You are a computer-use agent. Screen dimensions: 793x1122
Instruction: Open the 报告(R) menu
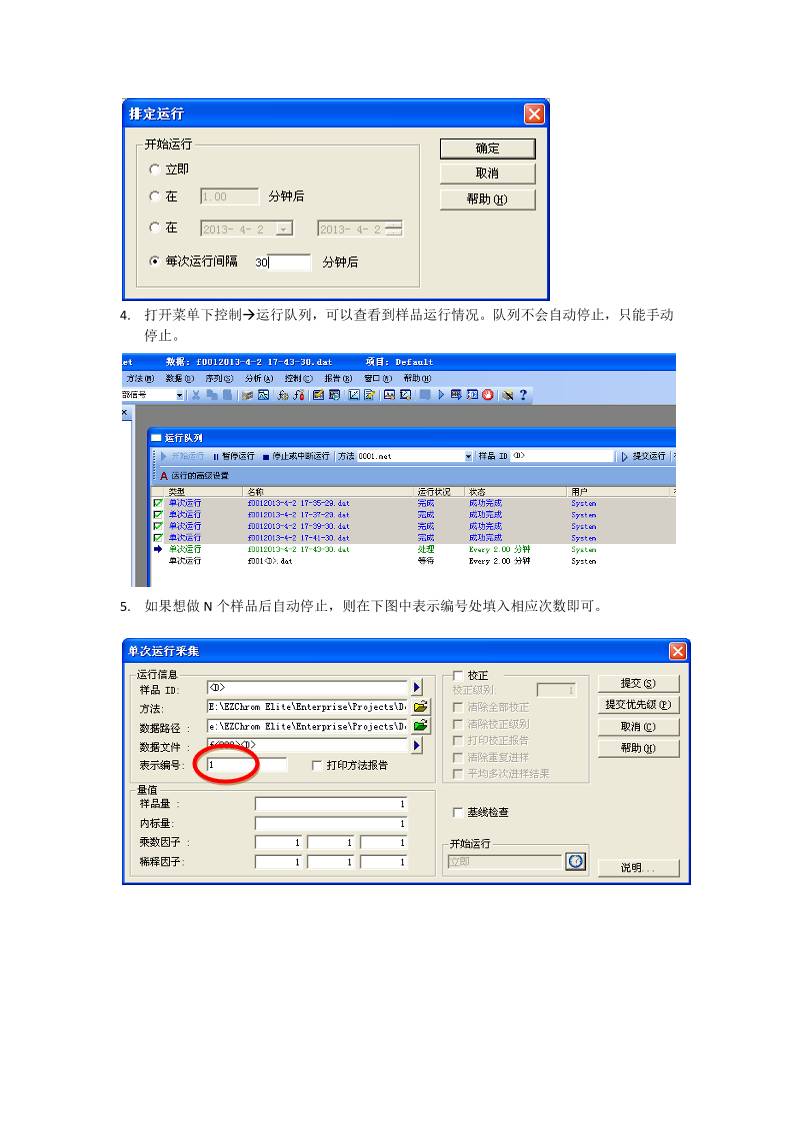coord(338,379)
